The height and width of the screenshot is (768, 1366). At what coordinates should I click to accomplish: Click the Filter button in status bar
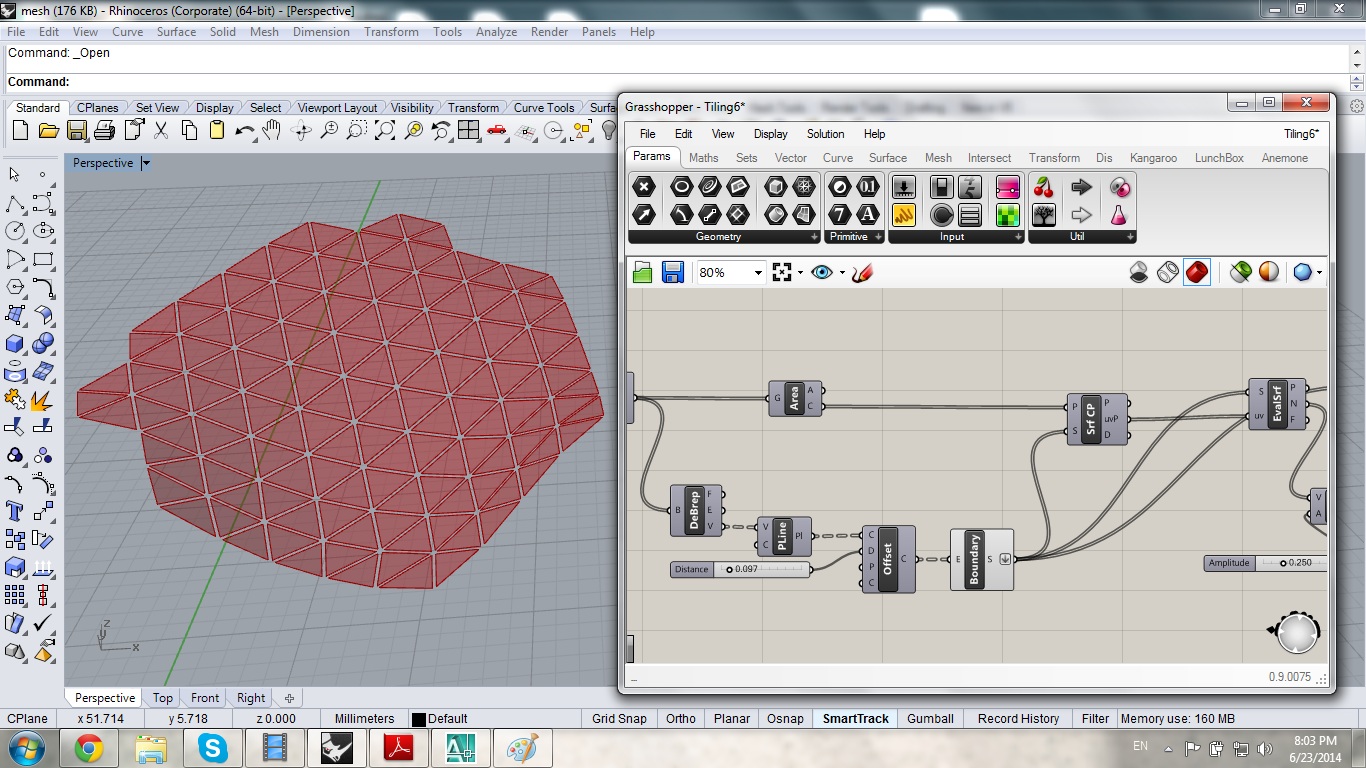pyautogui.click(x=1095, y=718)
